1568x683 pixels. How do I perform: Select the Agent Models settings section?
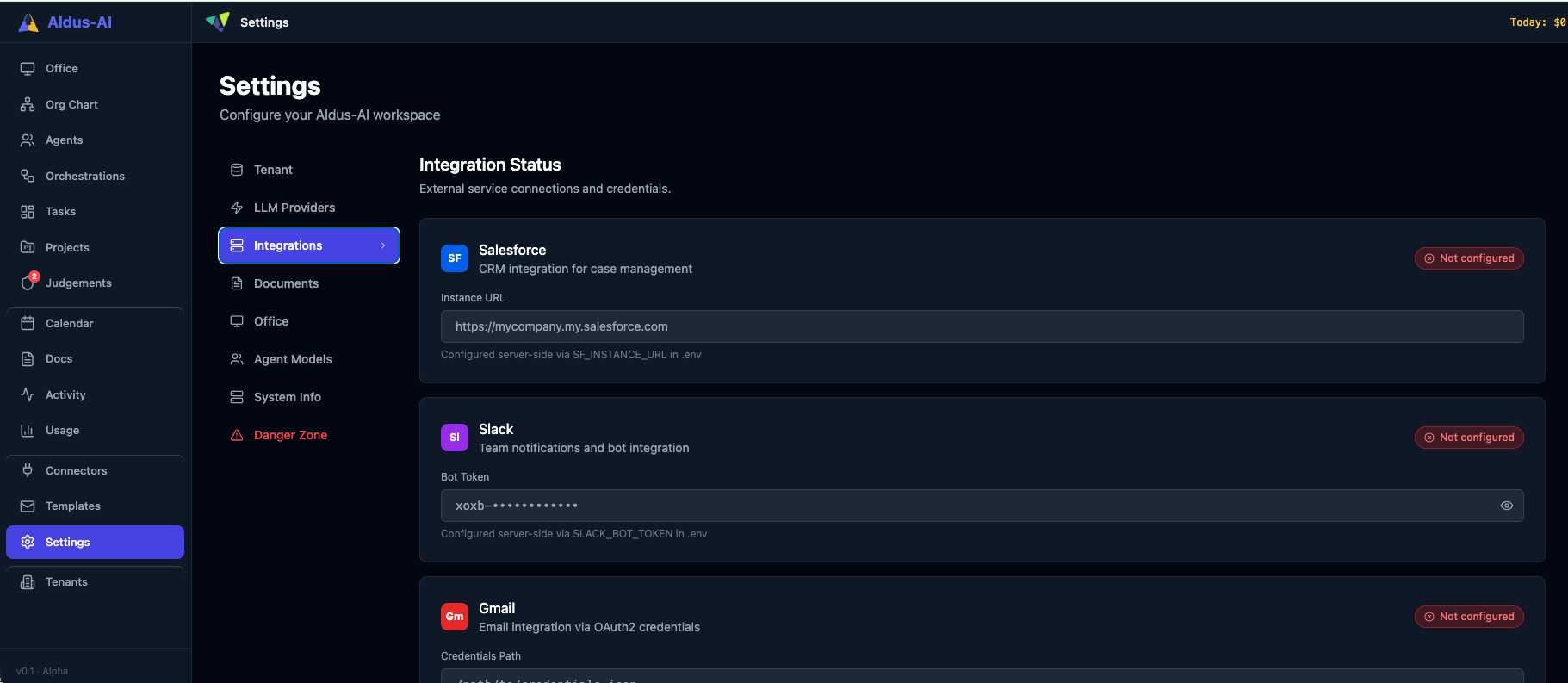click(309, 359)
